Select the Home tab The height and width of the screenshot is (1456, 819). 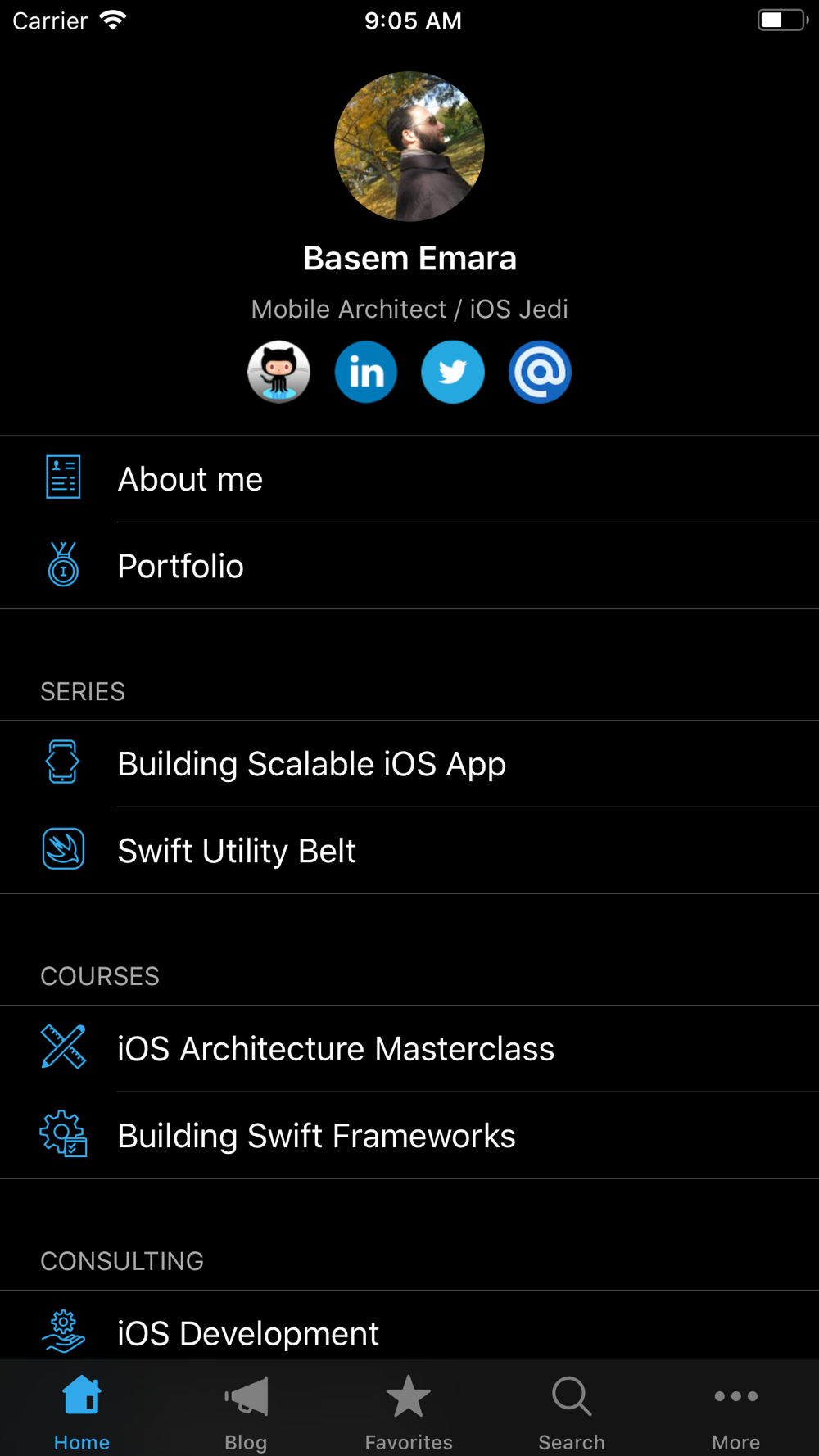point(82,1410)
